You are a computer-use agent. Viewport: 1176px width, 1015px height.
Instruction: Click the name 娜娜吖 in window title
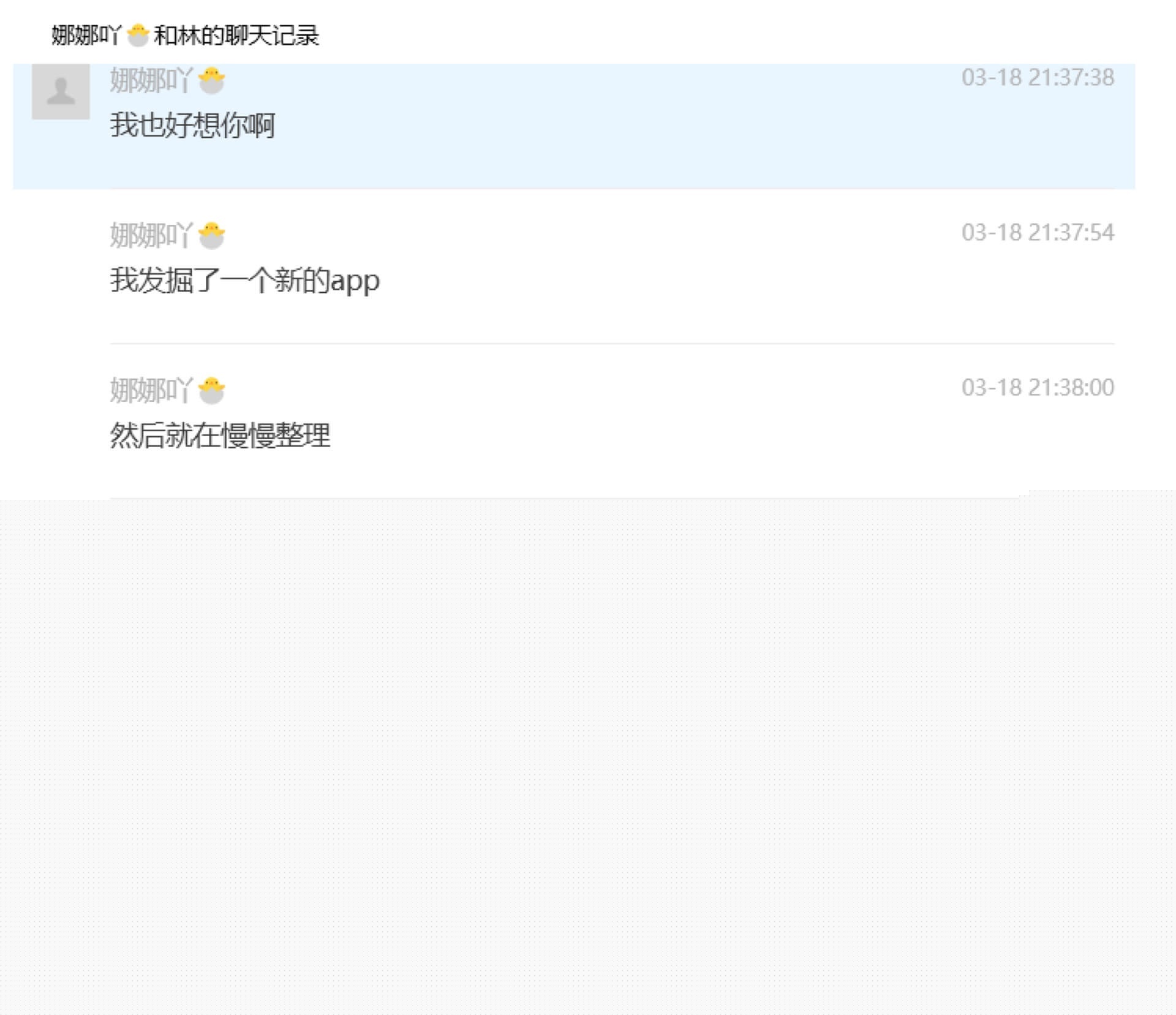coord(86,35)
